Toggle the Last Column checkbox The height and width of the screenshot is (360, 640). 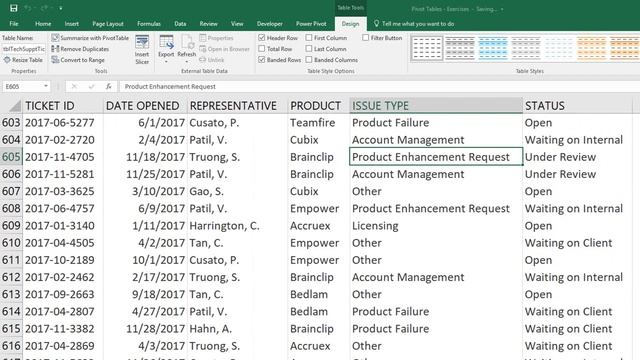pos(309,49)
